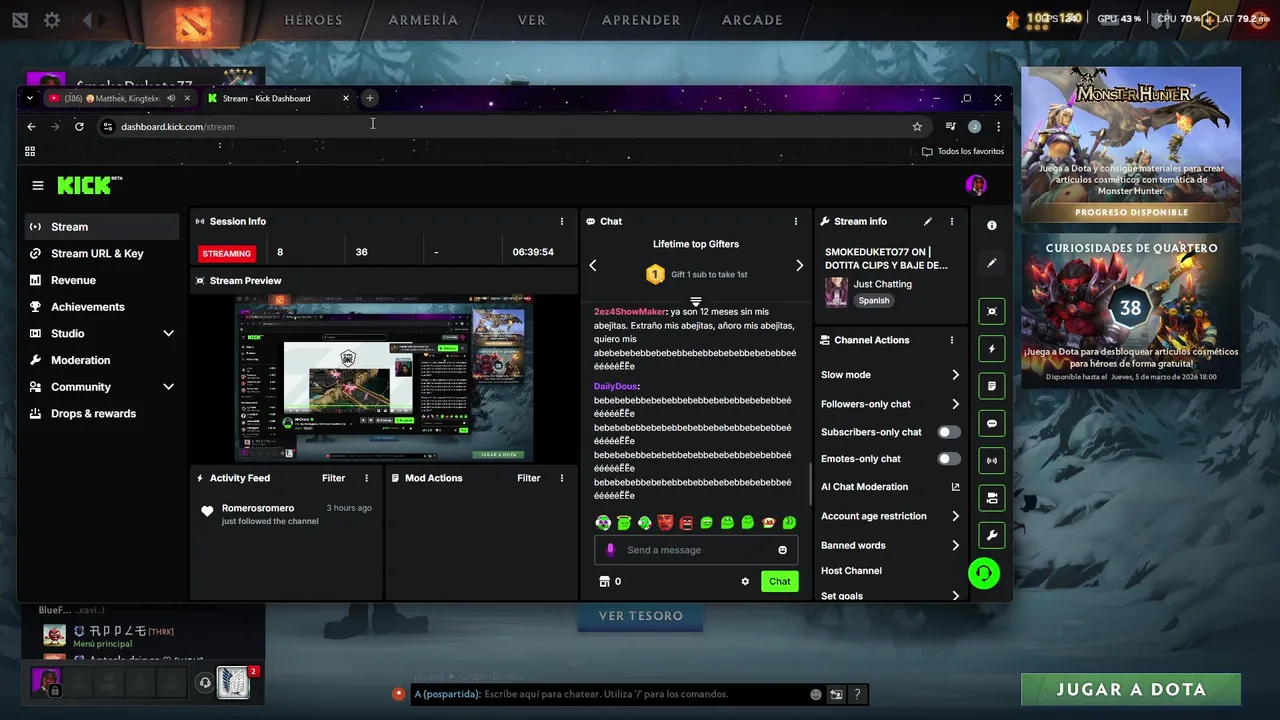
Task: Click the Dota chat help question icon
Action: point(857,694)
